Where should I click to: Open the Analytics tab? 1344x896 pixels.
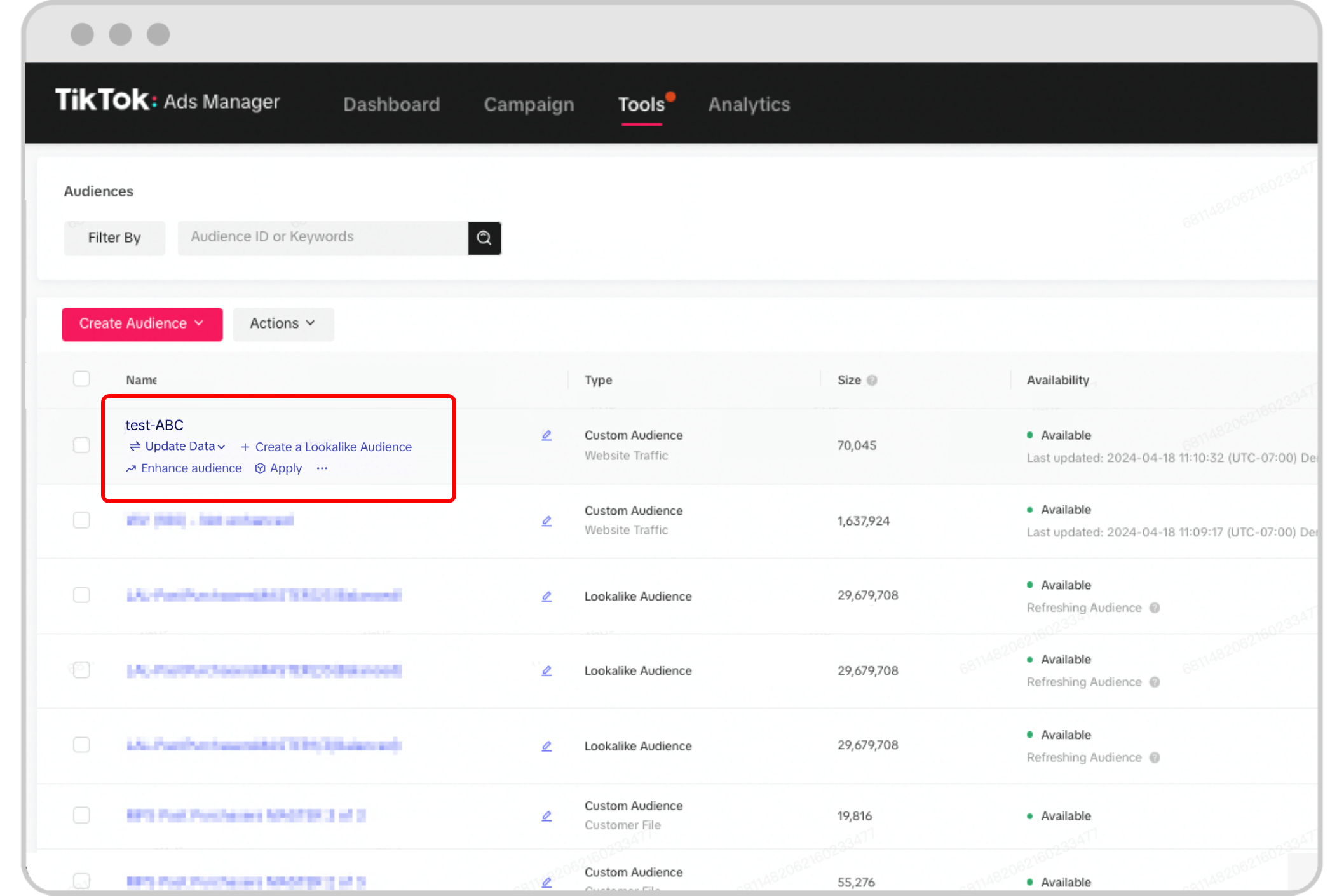(x=749, y=104)
